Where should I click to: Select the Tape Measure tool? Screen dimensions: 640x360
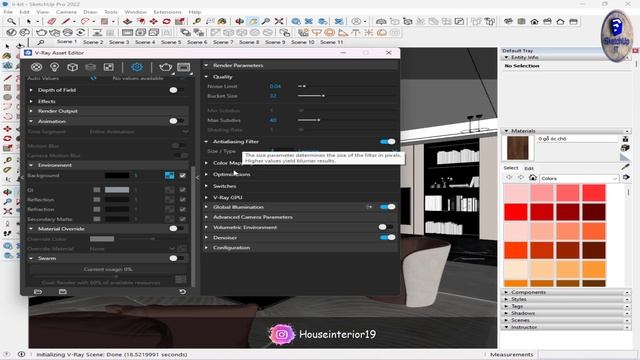point(197,21)
